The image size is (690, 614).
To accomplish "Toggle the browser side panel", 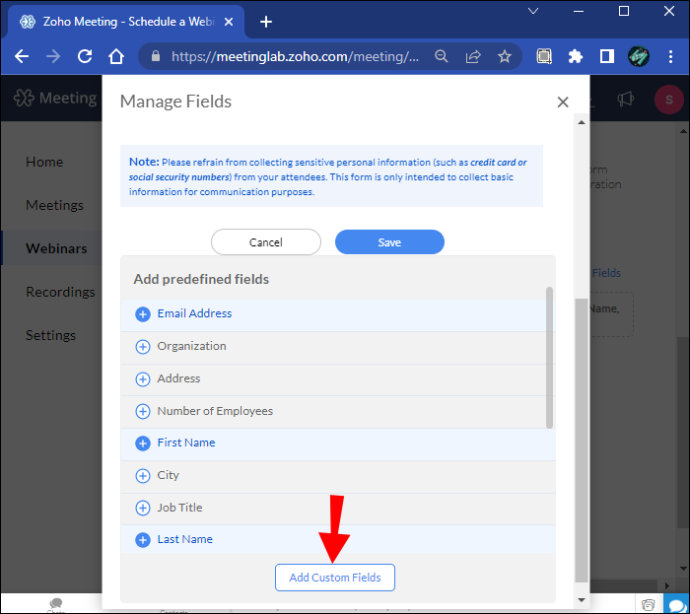I will 607,56.
